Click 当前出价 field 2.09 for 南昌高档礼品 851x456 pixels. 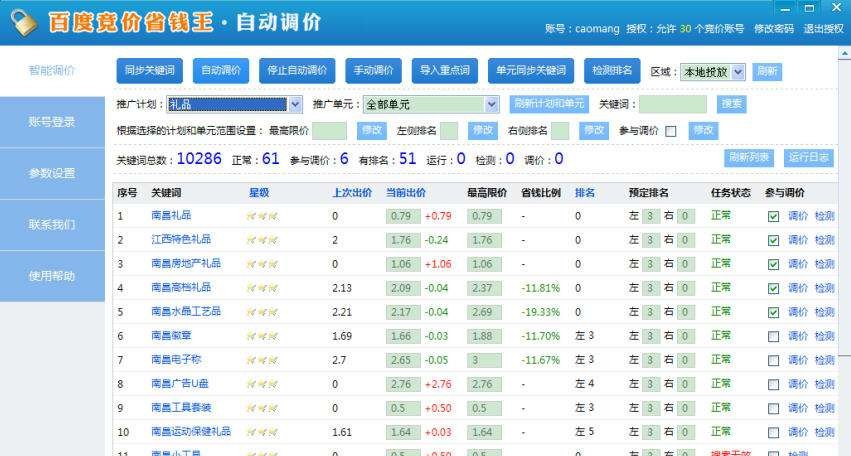(403, 288)
